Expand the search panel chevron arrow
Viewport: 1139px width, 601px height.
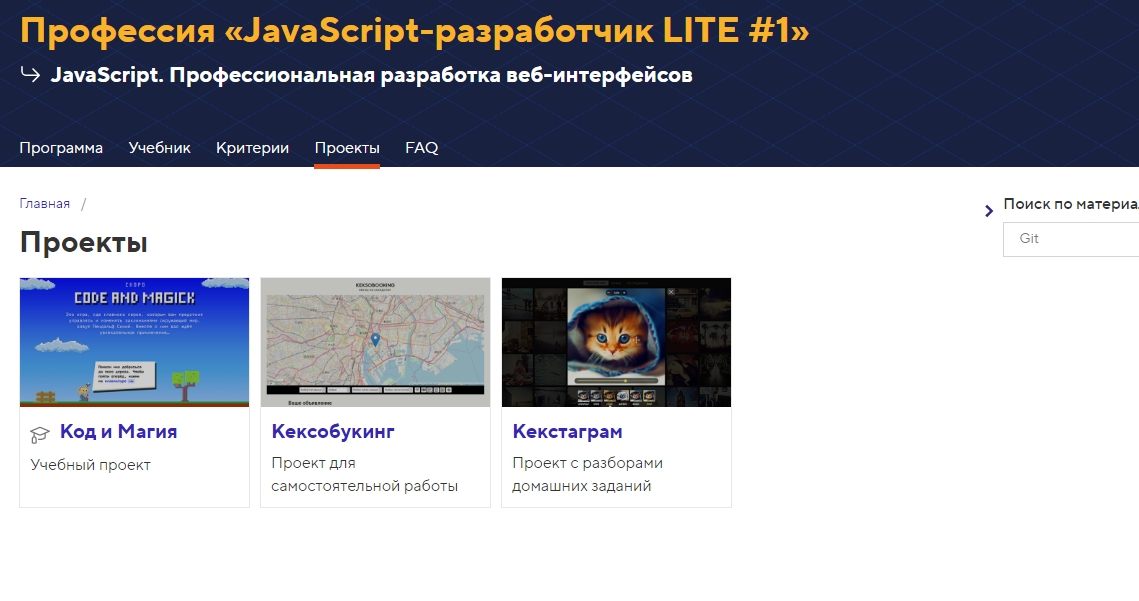[x=989, y=211]
